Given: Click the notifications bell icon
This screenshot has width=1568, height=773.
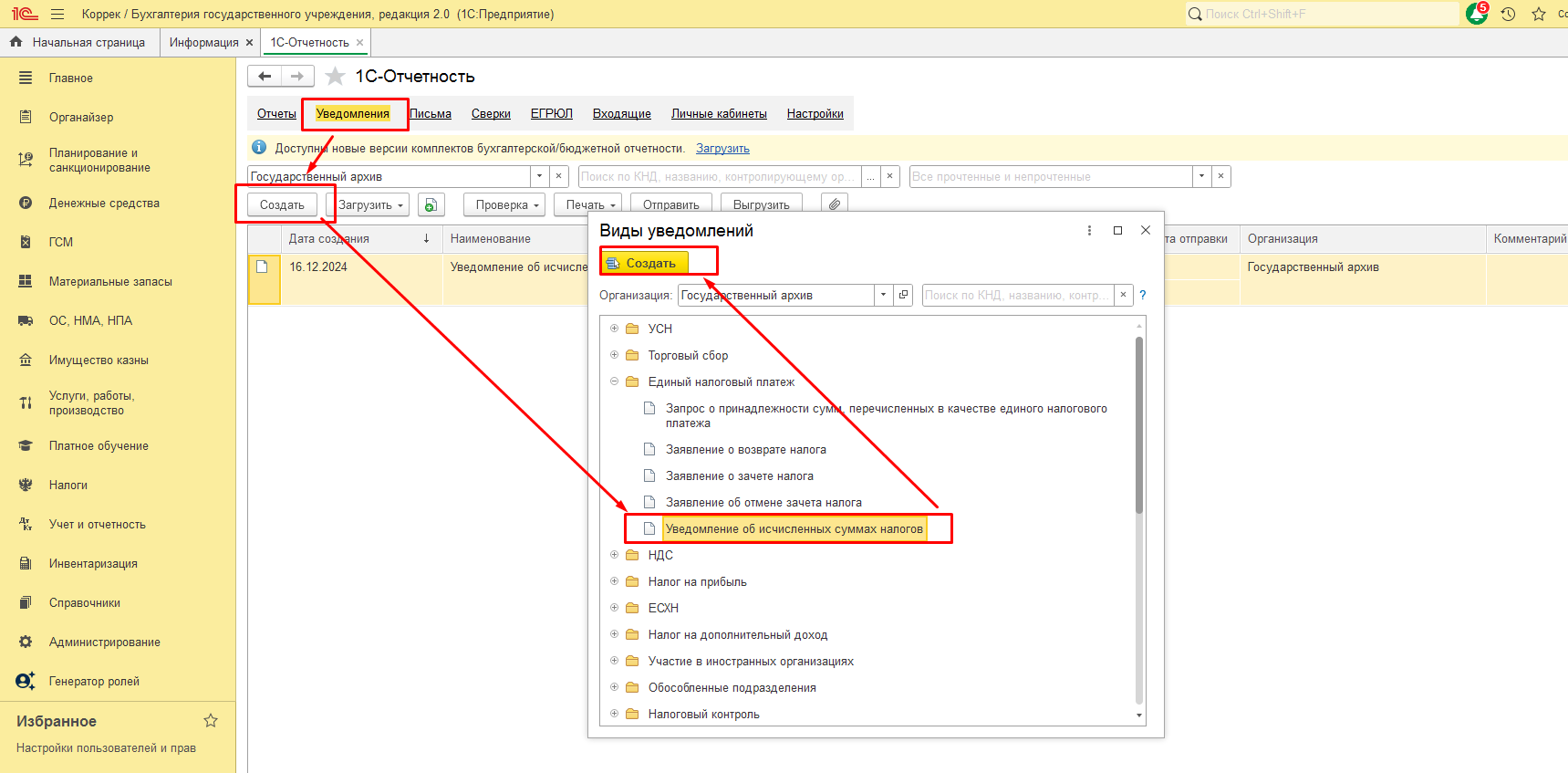Looking at the screenshot, I should [1476, 14].
